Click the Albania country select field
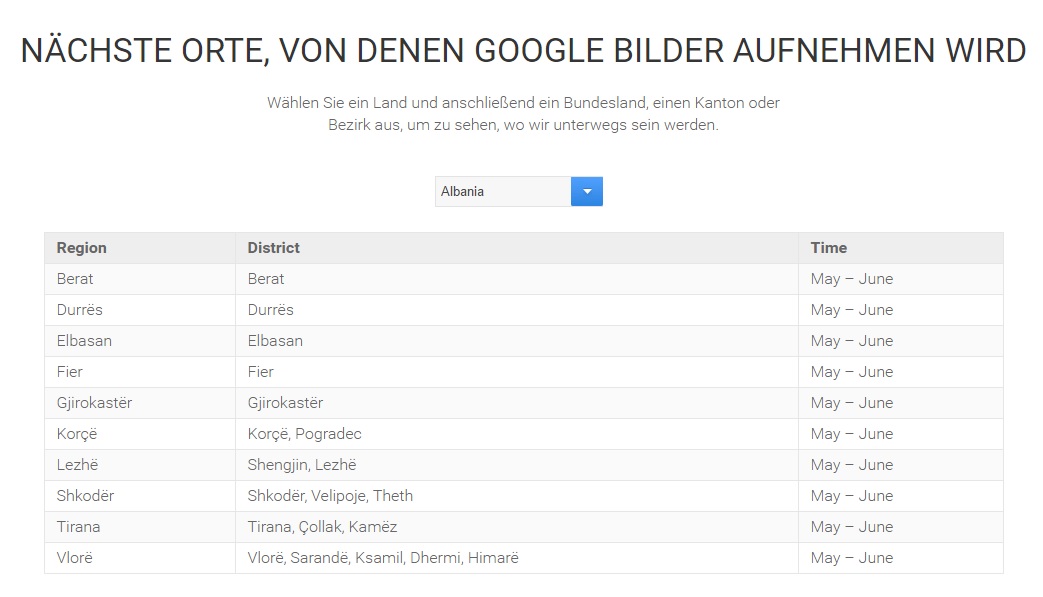Image resolution: width=1043 pixels, height=597 pixels. pos(502,191)
